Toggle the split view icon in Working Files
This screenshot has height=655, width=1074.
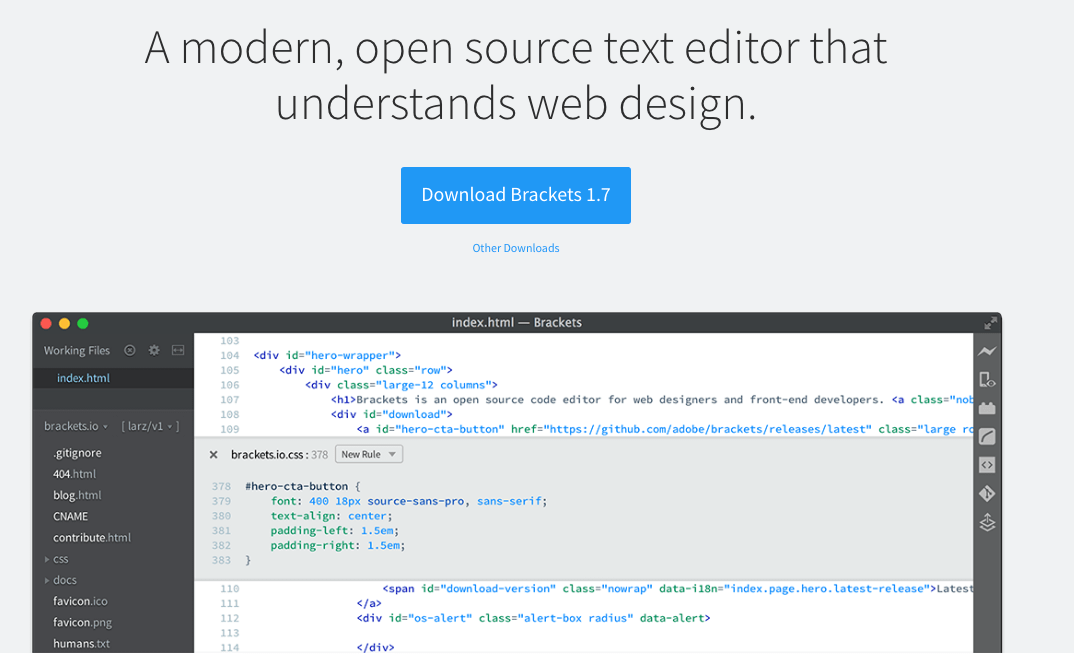click(x=178, y=350)
